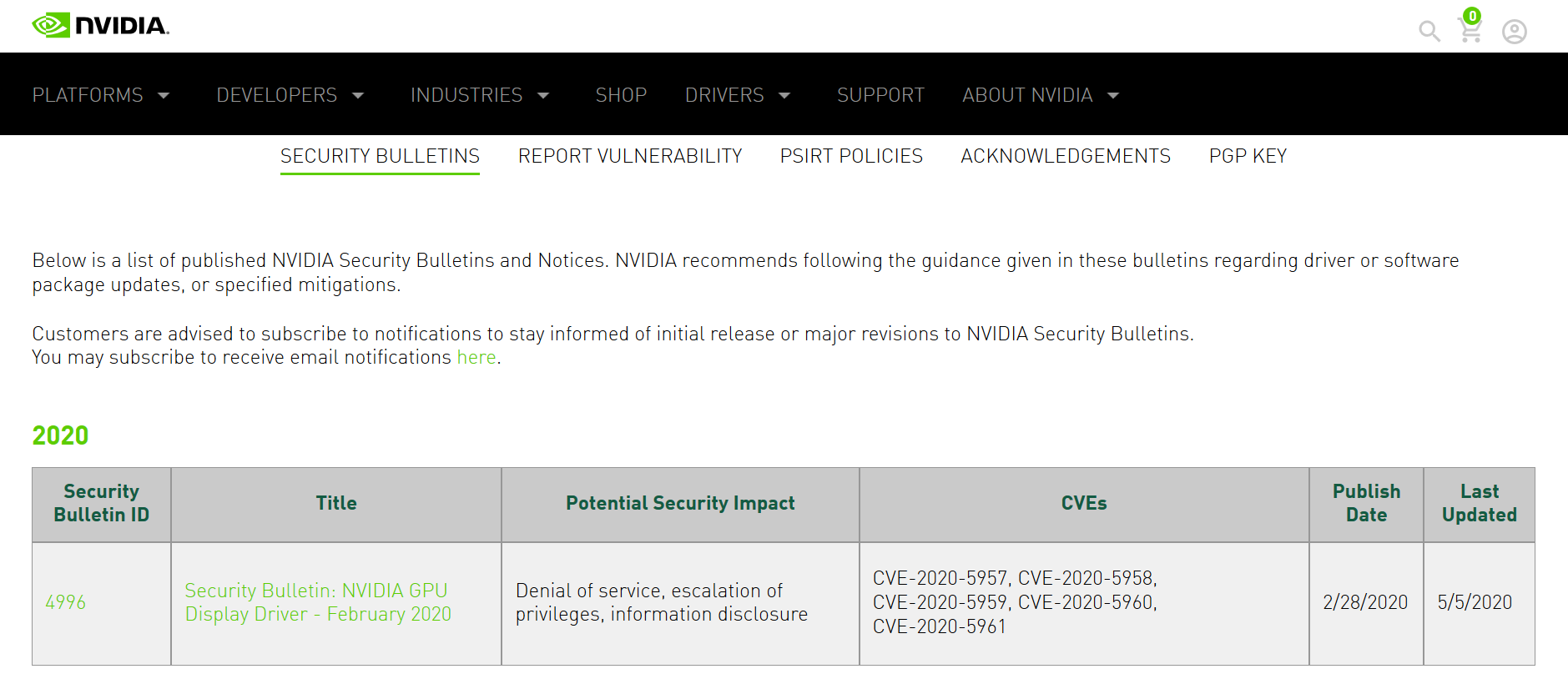The width and height of the screenshot is (1568, 684).
Task: Open bulletin ID 4996 link
Action: click(66, 602)
